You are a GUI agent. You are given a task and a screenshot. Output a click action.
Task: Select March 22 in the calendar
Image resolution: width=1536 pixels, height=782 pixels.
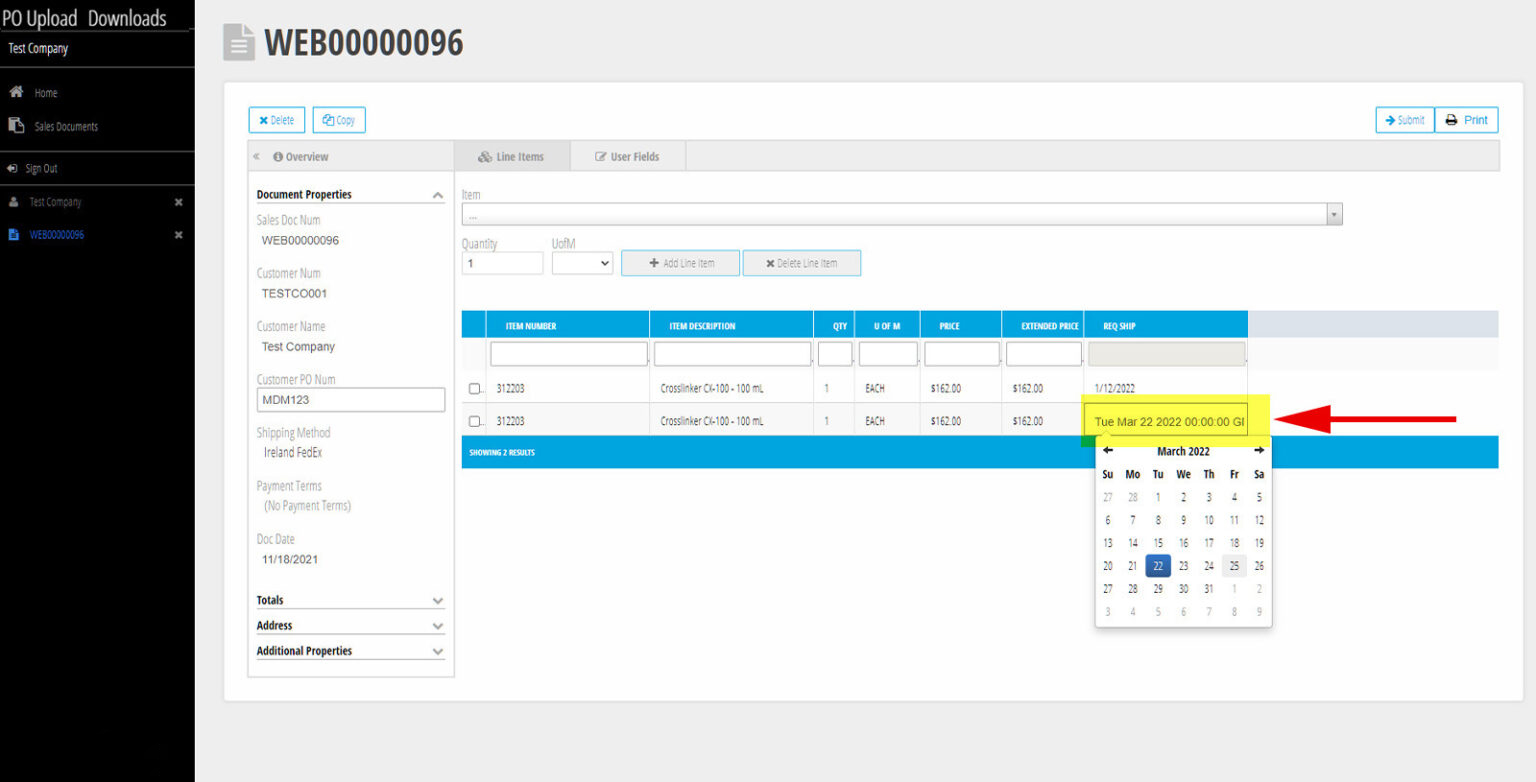pos(1158,566)
